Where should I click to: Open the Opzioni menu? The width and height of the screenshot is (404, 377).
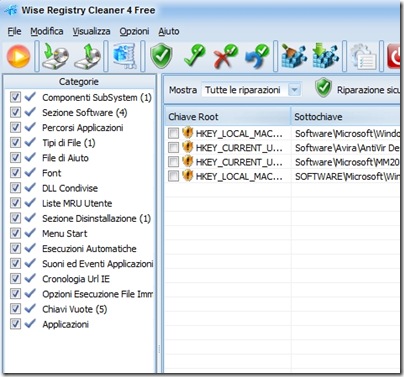pyautogui.click(x=134, y=31)
